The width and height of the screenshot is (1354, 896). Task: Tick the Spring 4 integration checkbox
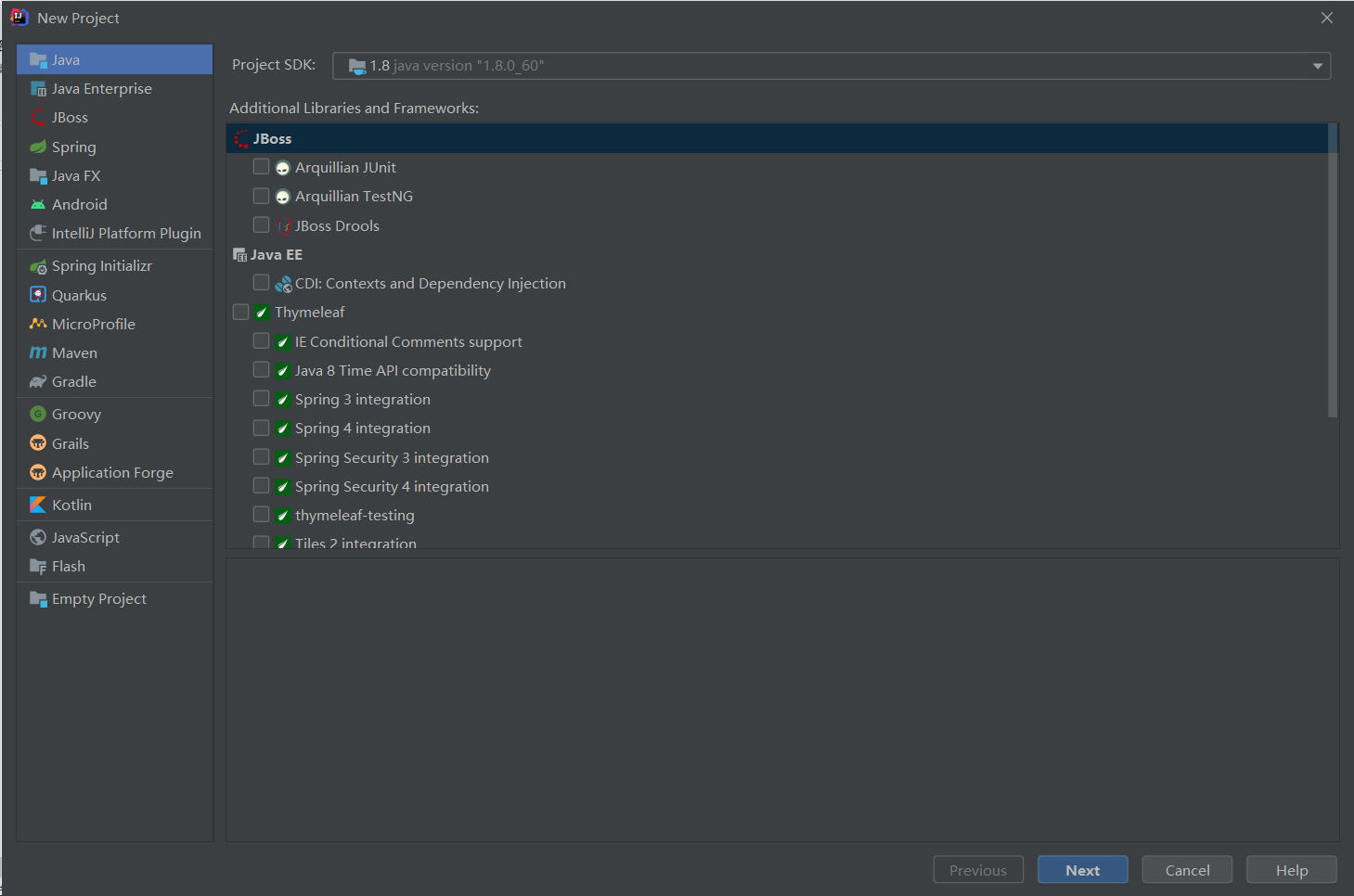click(x=262, y=428)
